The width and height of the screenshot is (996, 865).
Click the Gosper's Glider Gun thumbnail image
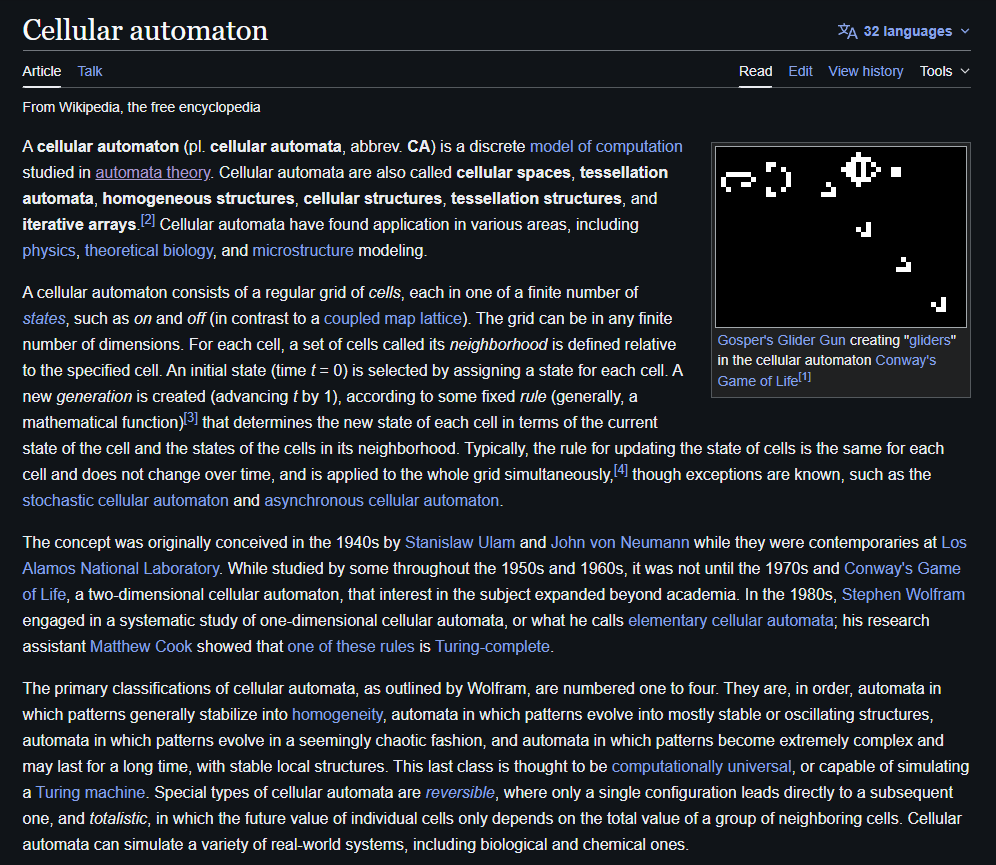[x=840, y=236]
